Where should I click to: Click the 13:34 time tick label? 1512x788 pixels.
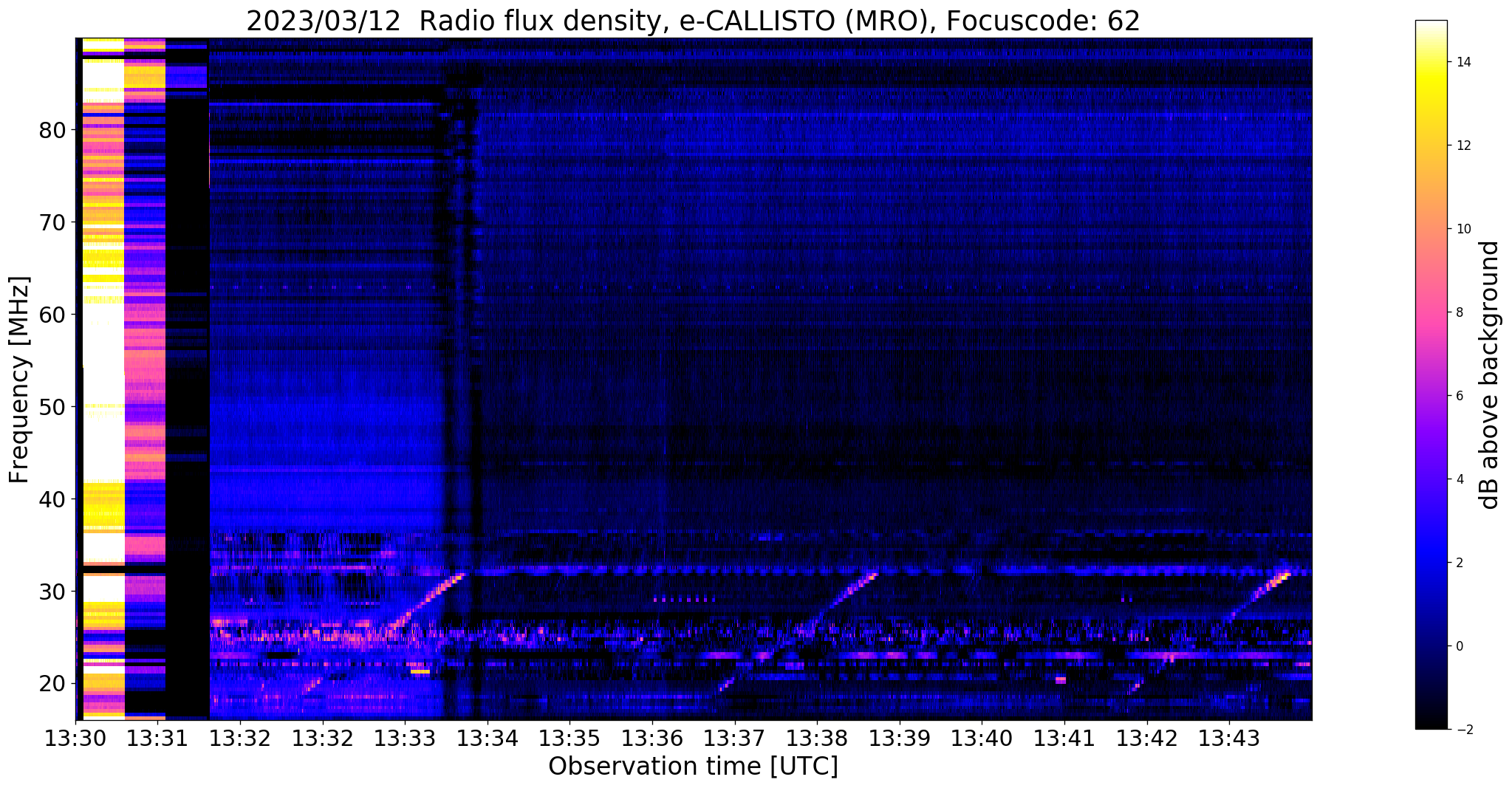click(x=487, y=738)
